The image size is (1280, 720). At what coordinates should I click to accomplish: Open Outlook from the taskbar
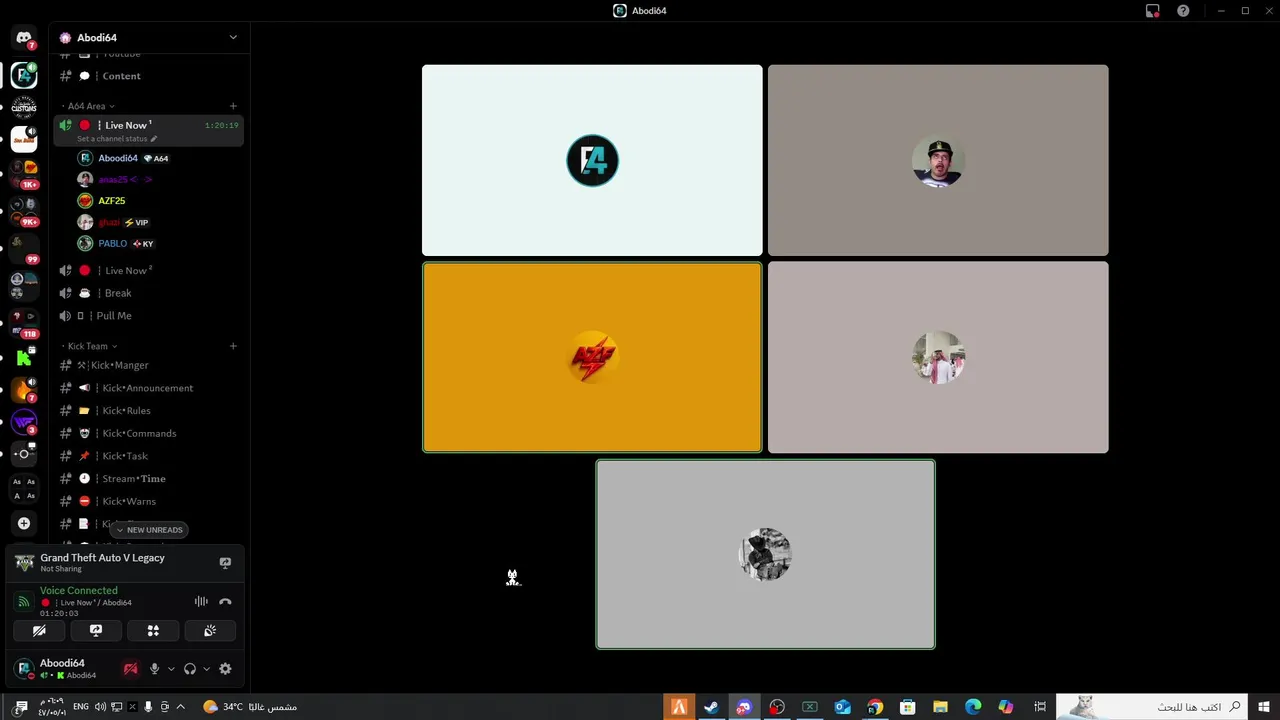[842, 707]
